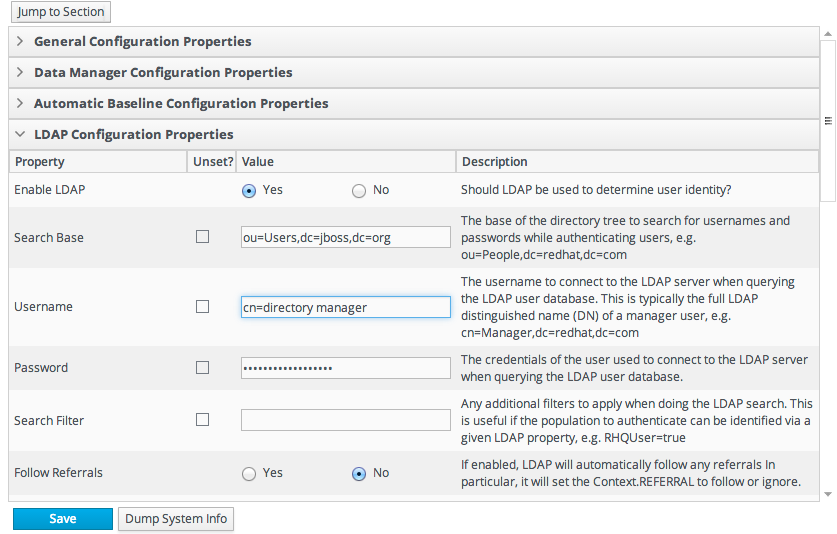This screenshot has width=837, height=534.
Task: Collapse LDAP Configuration Properties section
Action: coord(133,135)
